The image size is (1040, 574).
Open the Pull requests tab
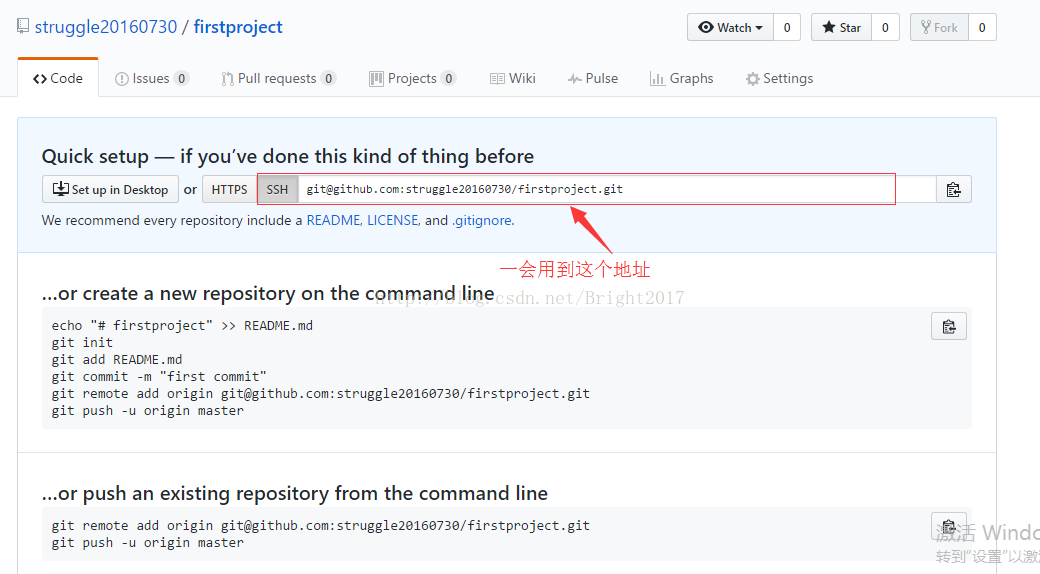coord(279,78)
